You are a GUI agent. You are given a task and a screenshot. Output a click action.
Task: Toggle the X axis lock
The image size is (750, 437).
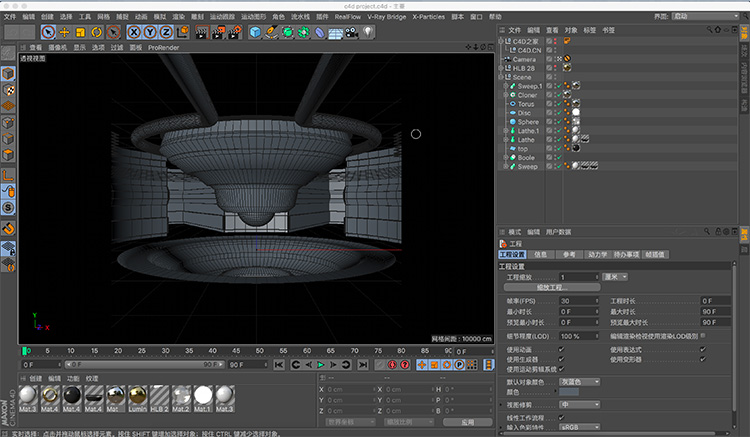click(134, 32)
